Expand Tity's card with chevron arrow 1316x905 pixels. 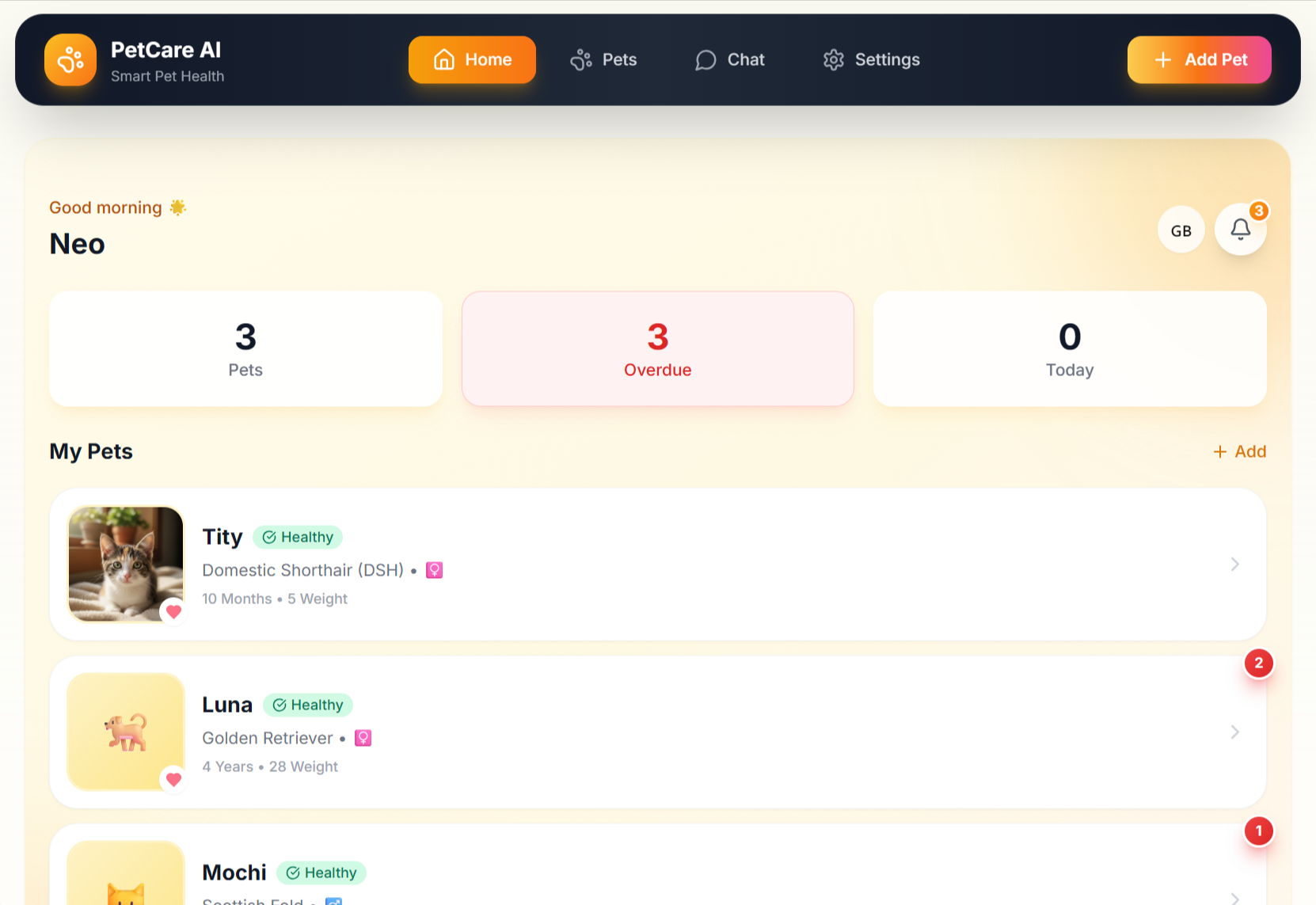pos(1235,564)
